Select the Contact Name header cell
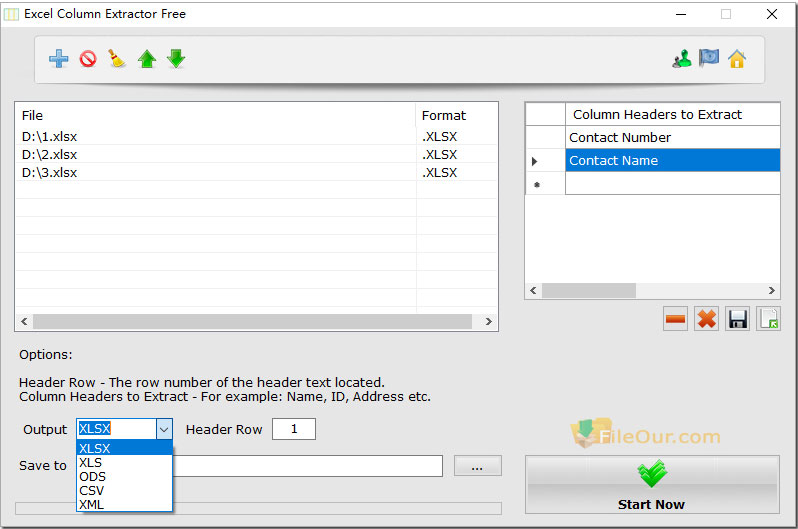 coord(672,160)
